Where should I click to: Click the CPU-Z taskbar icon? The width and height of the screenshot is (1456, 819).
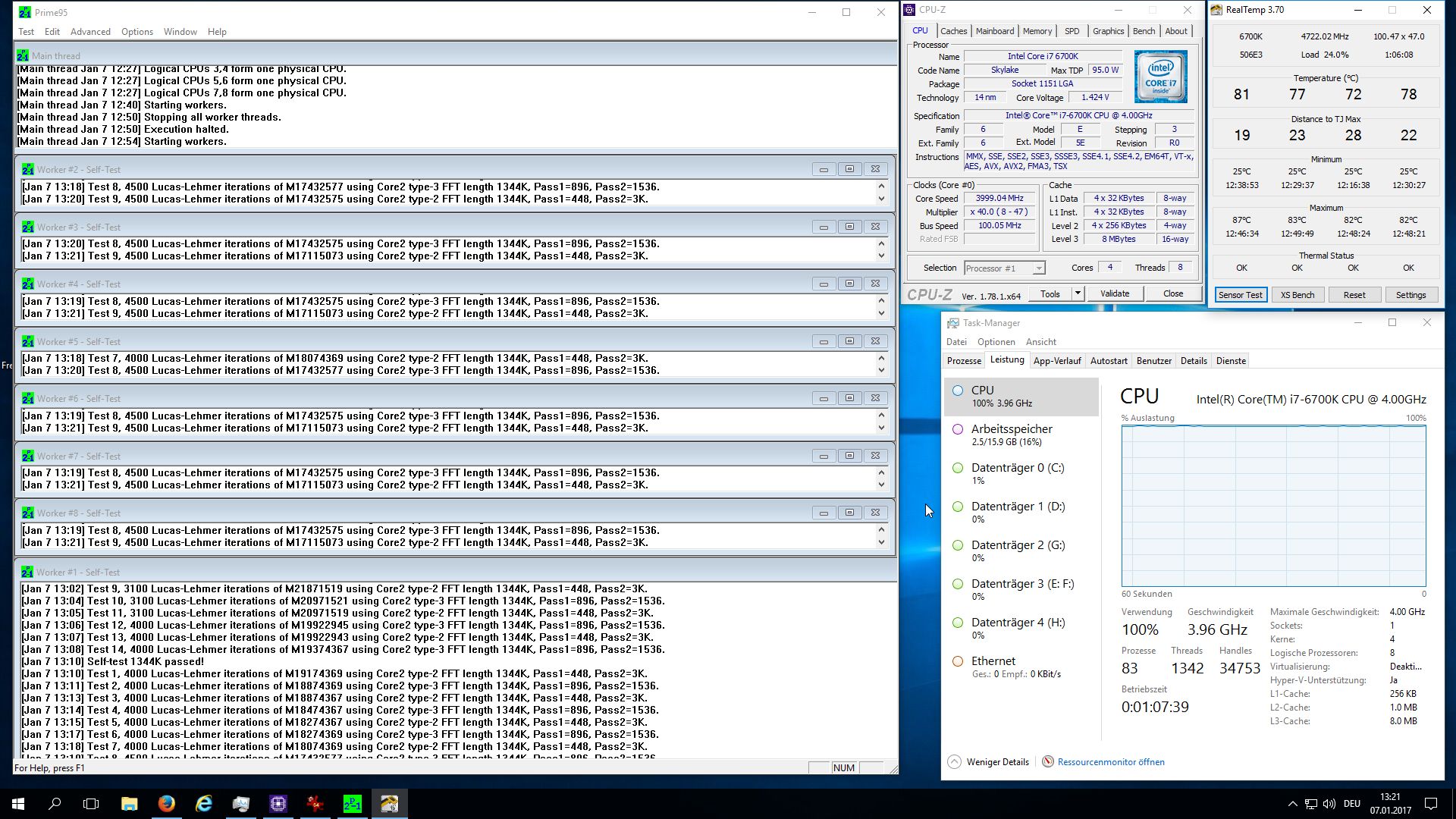(278, 804)
